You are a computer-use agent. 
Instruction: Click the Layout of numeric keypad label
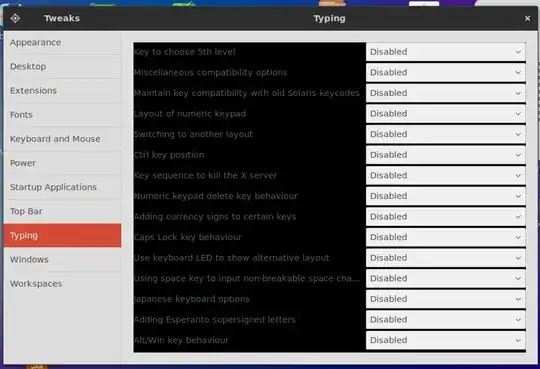(190, 114)
